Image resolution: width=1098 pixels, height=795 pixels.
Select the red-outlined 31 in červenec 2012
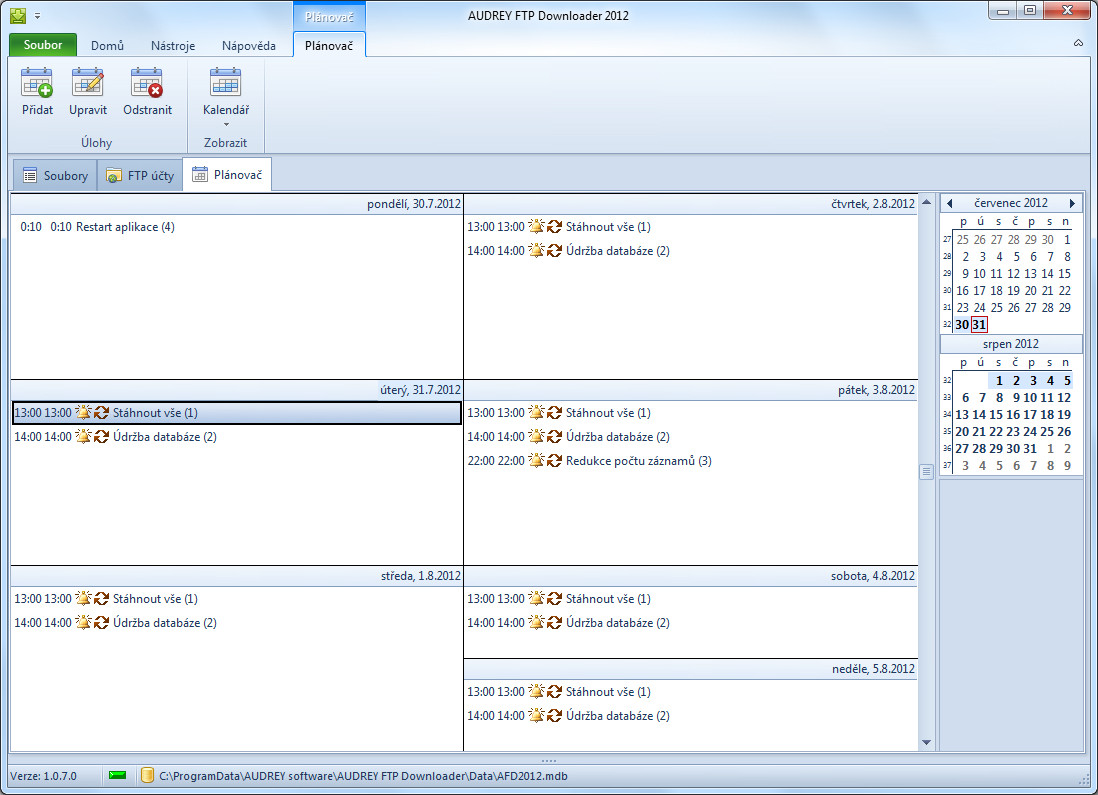(x=979, y=324)
